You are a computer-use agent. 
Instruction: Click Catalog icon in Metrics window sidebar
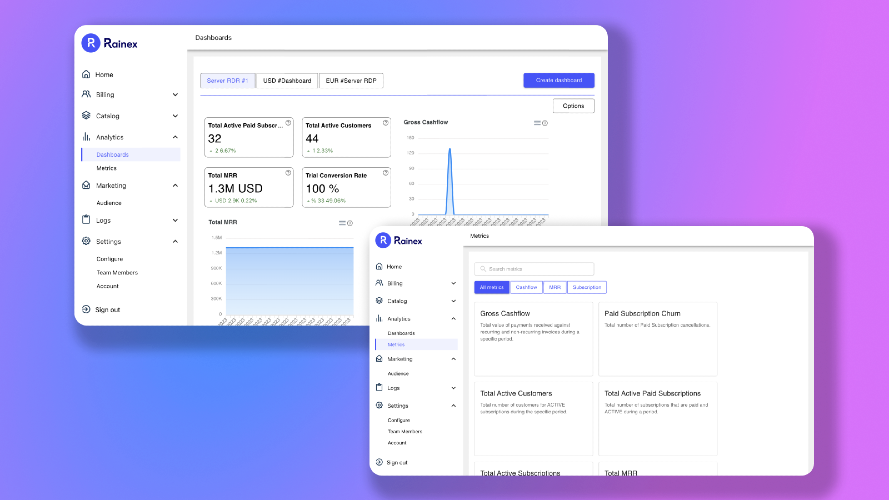(379, 300)
